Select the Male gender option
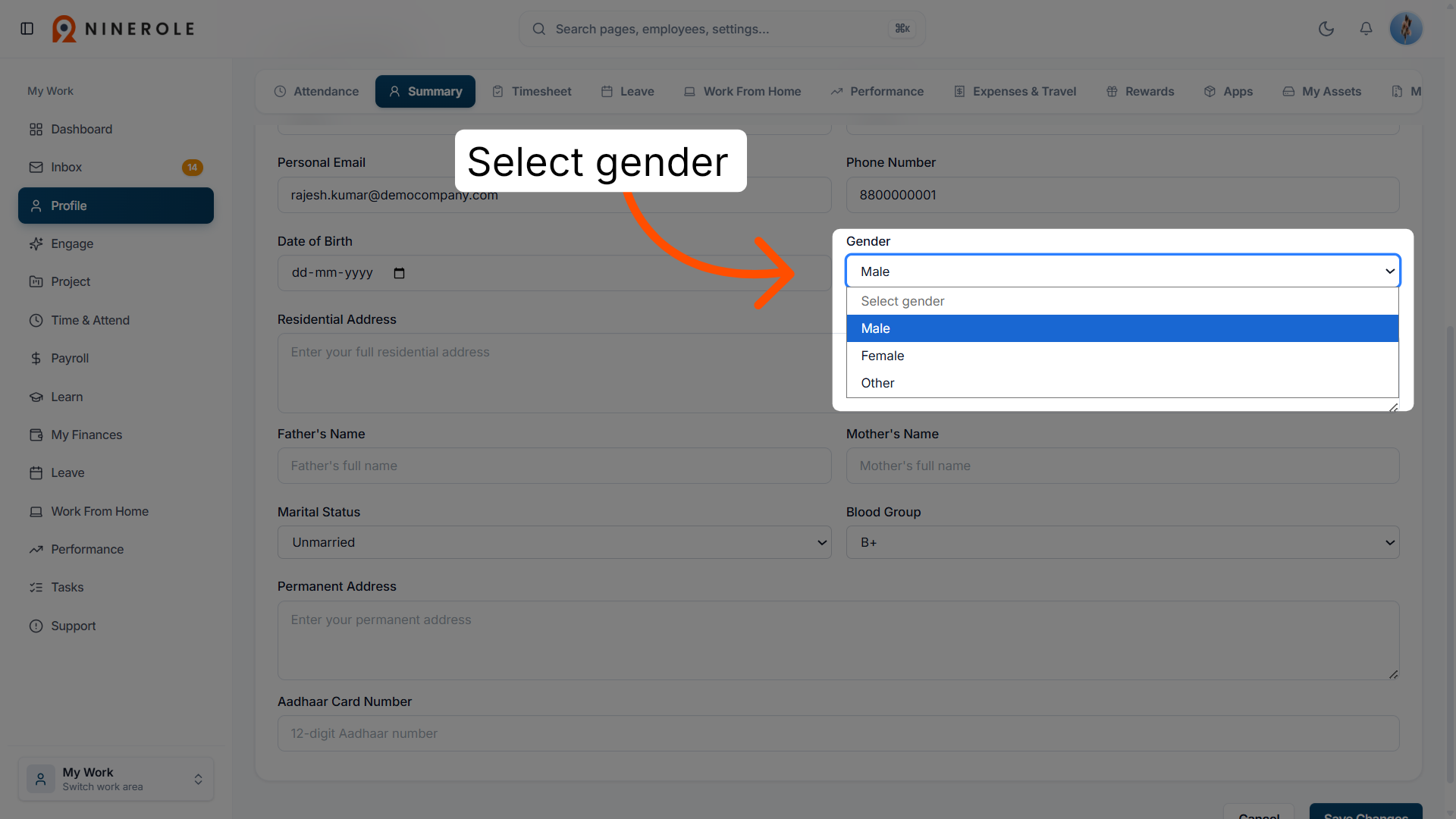Image resolution: width=1456 pixels, height=819 pixels. pos(1122,328)
